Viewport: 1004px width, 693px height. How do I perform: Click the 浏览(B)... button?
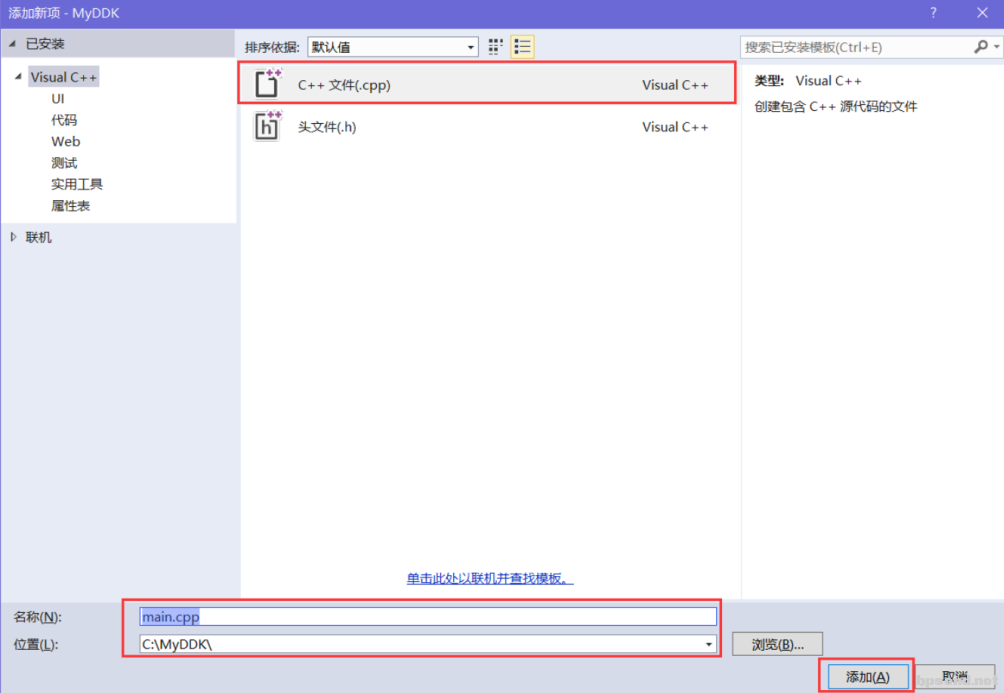(777, 644)
